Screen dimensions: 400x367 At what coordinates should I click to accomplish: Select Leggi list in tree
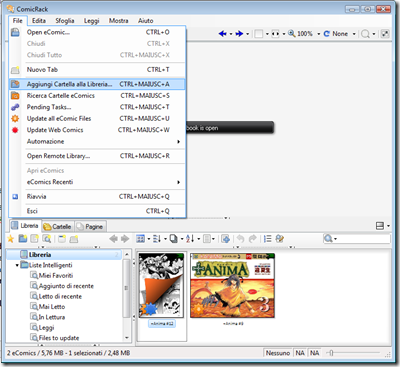coord(46,327)
